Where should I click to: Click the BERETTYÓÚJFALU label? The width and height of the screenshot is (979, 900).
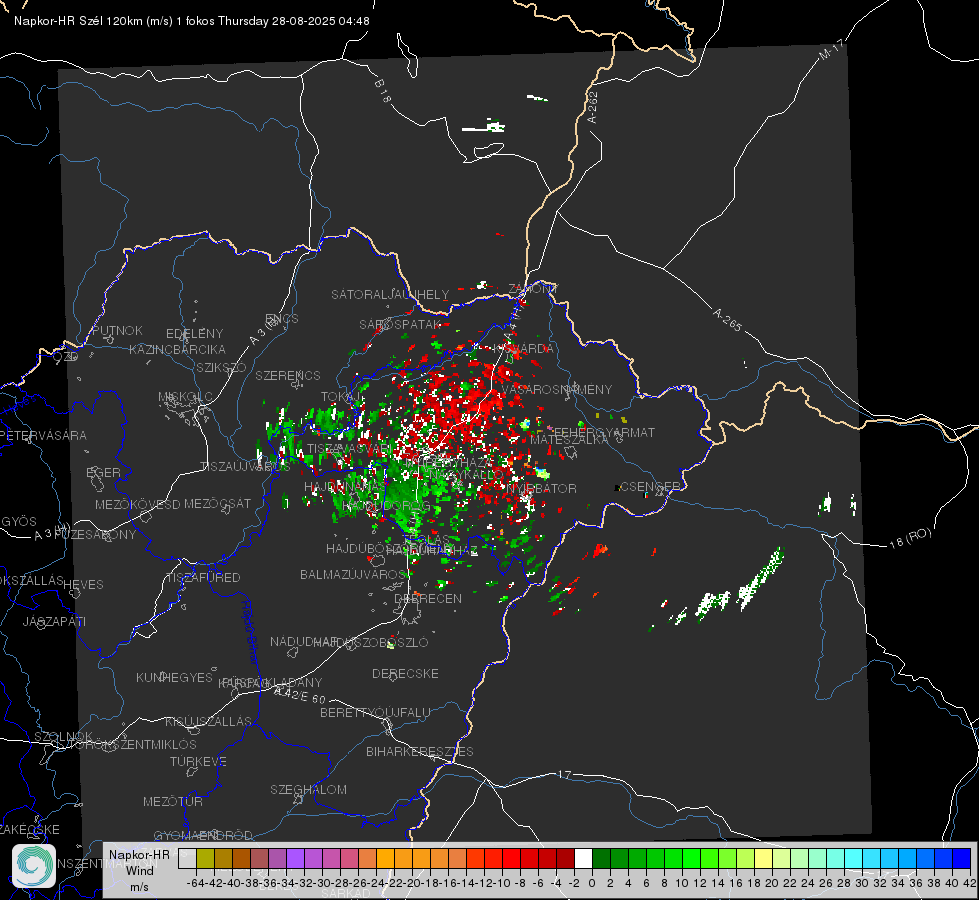[375, 713]
